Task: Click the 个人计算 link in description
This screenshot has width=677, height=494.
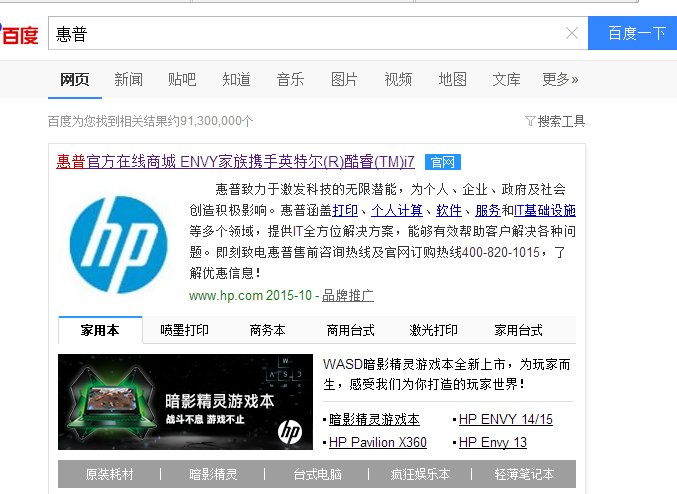Action: coord(396,210)
